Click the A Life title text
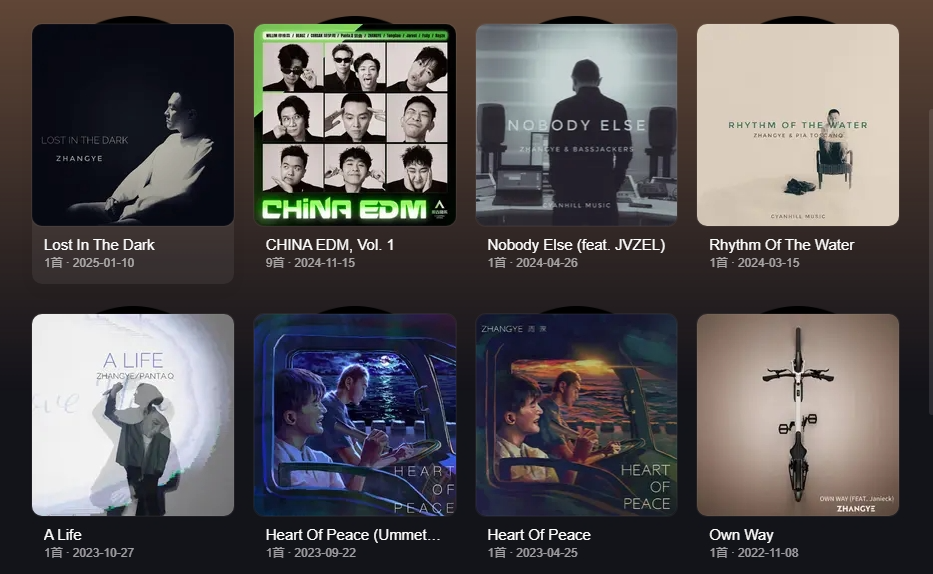Screen dimensions: 933x574 (62, 535)
